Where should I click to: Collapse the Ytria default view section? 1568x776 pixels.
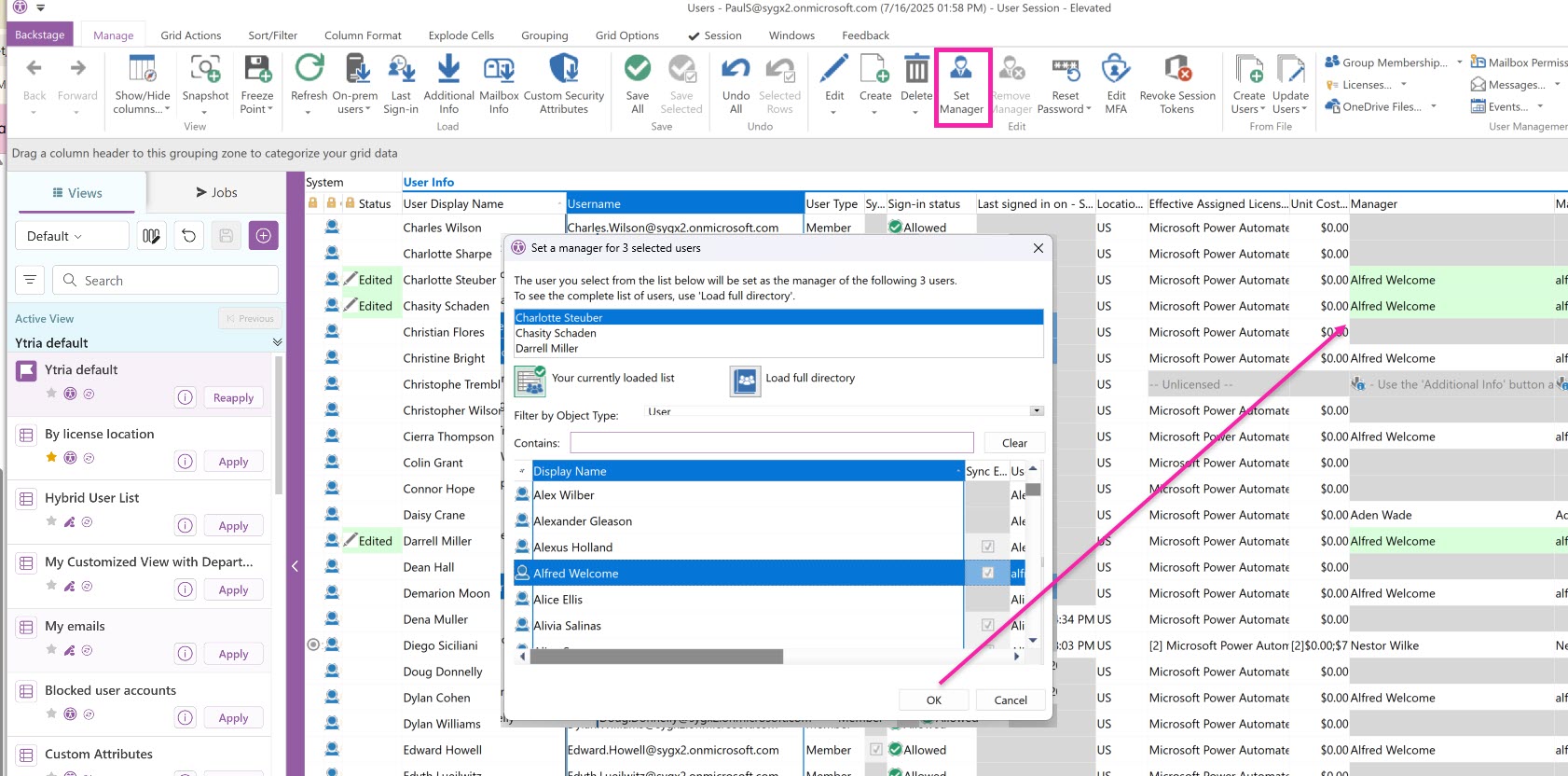coord(277,342)
